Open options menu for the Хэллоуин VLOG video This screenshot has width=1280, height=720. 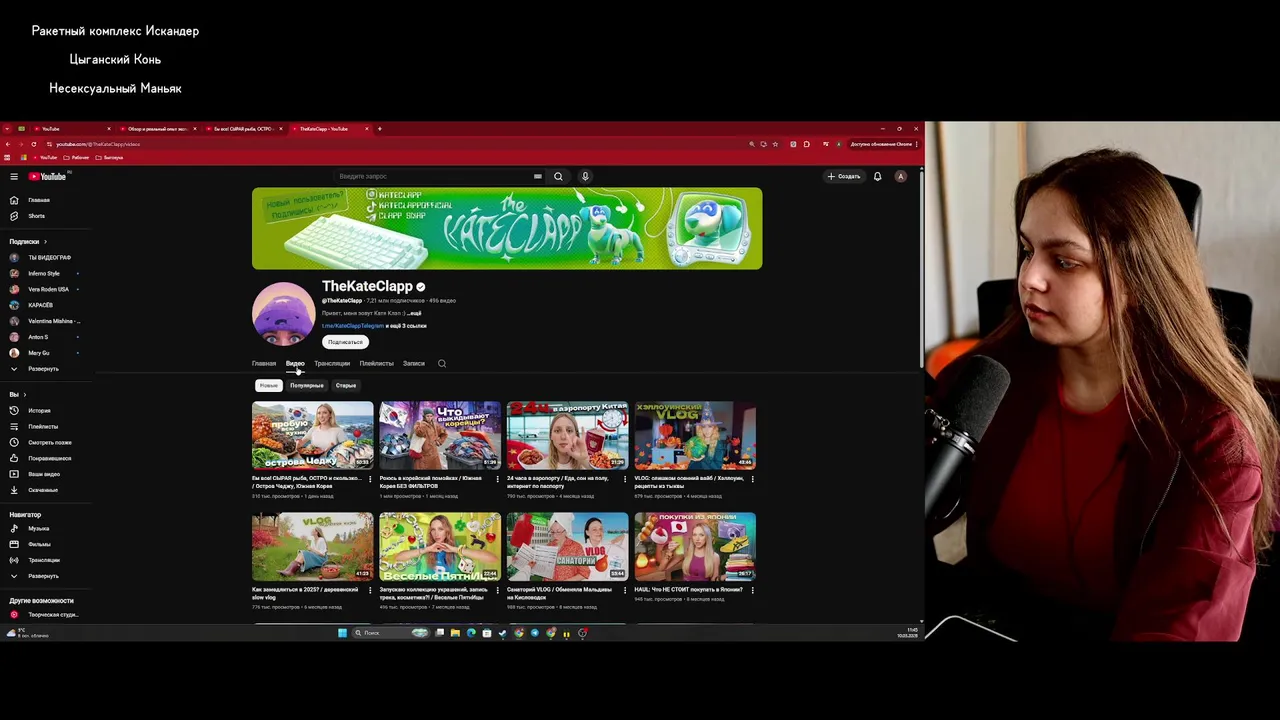click(752, 479)
